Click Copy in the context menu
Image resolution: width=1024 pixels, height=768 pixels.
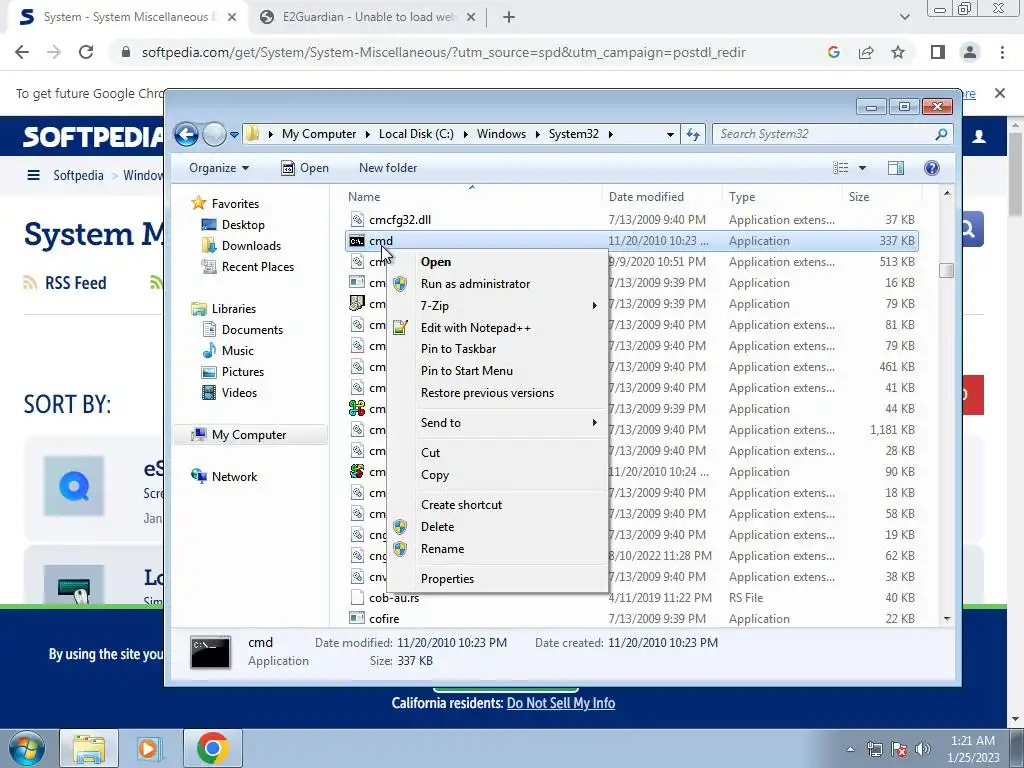[435, 475]
